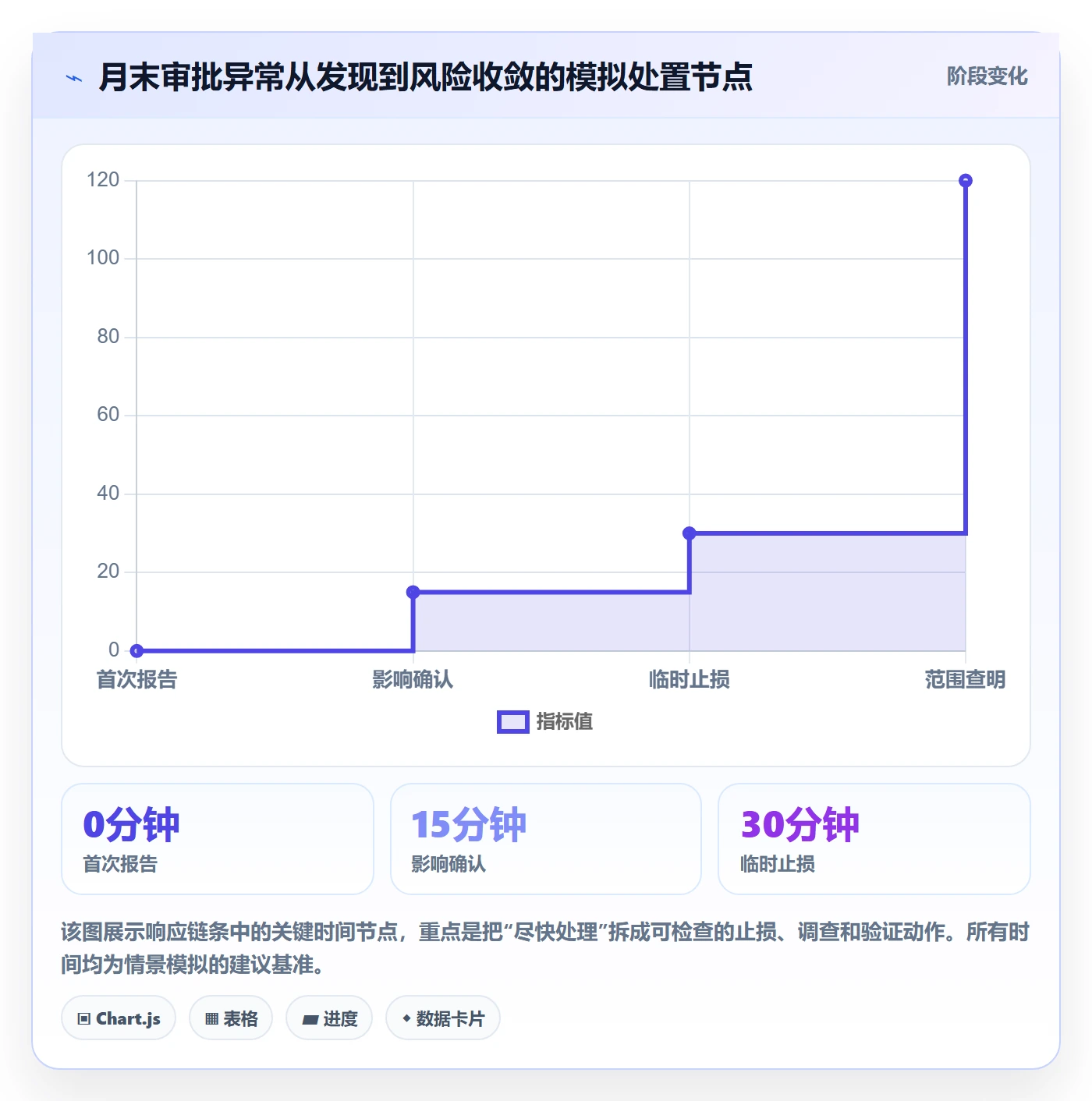Click the 数据卡片 tag
Viewport: 1092px width, 1101px height.
point(443,1018)
